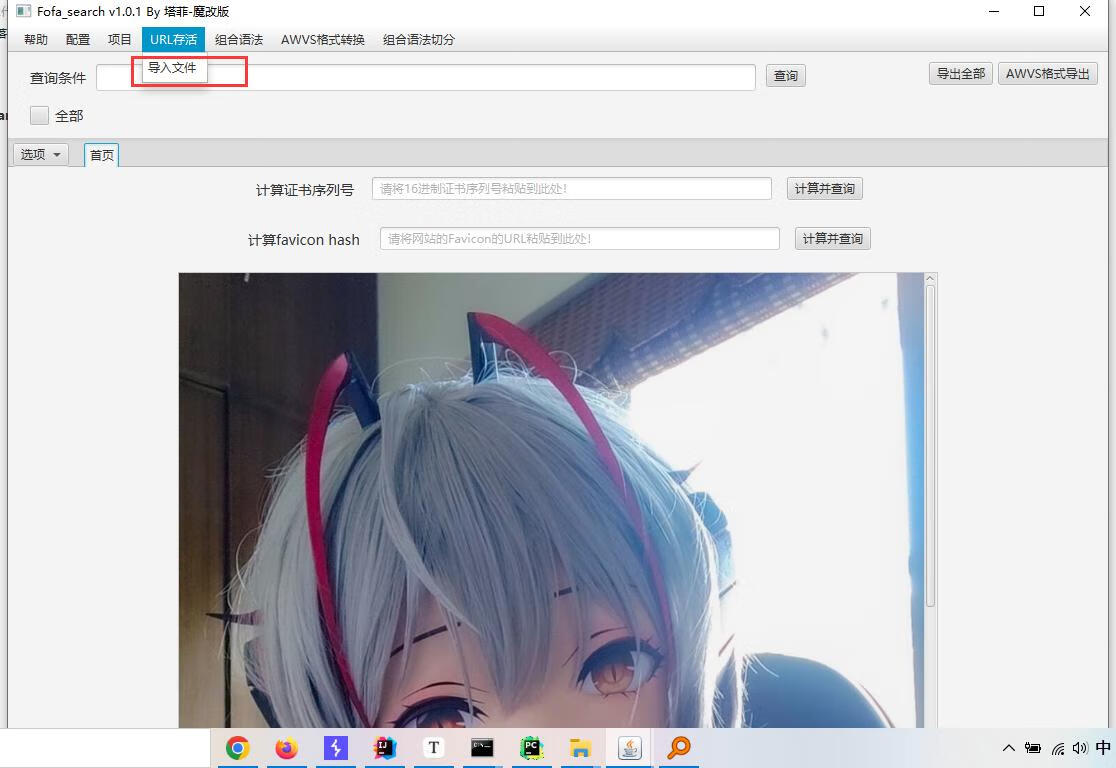Focus the favicon URL input field
This screenshot has height=768, width=1116.
580,238
